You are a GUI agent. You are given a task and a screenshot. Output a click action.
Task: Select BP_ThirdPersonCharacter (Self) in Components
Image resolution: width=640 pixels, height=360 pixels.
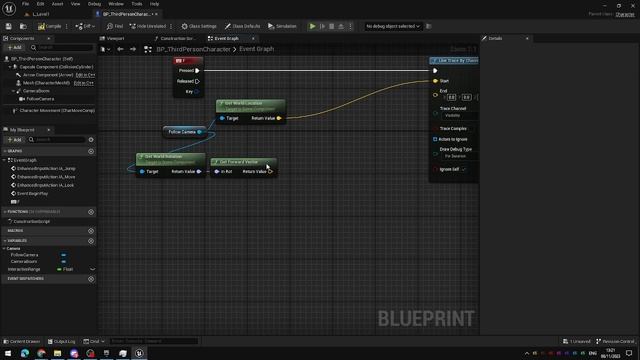click(x=42, y=59)
